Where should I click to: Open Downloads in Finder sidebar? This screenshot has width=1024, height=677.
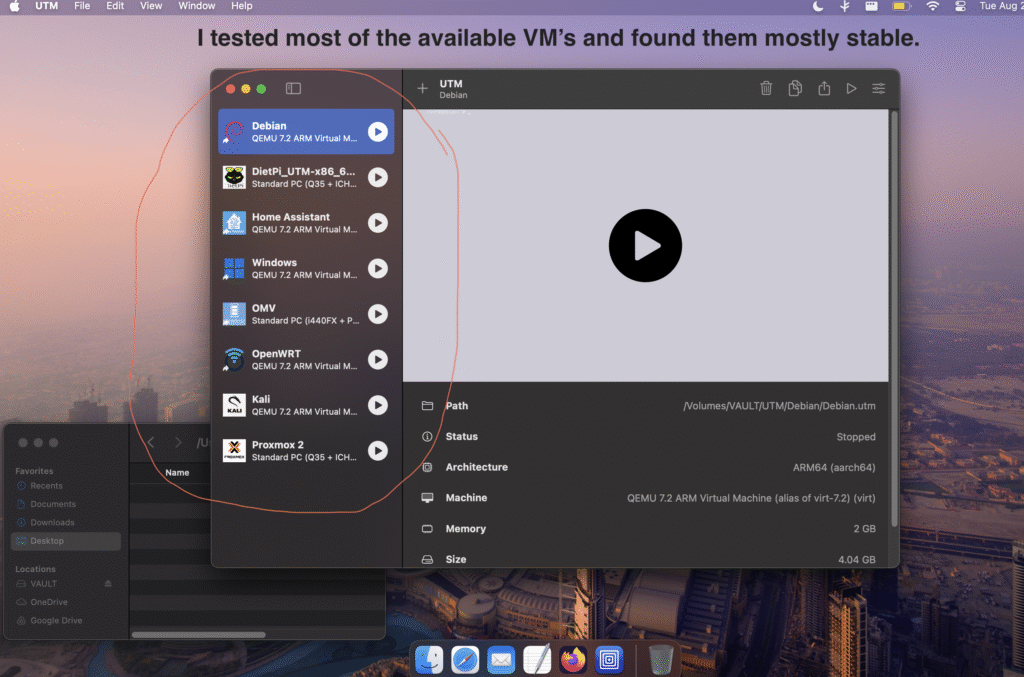pos(52,522)
